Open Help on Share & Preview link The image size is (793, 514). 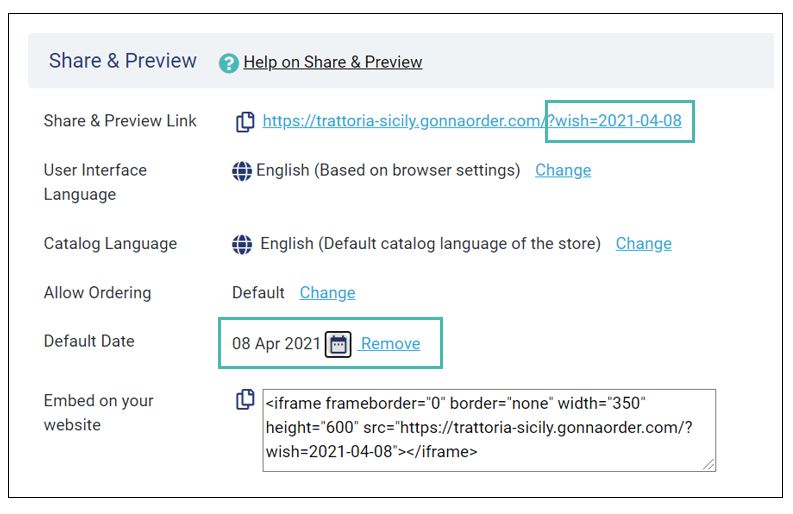(x=333, y=62)
